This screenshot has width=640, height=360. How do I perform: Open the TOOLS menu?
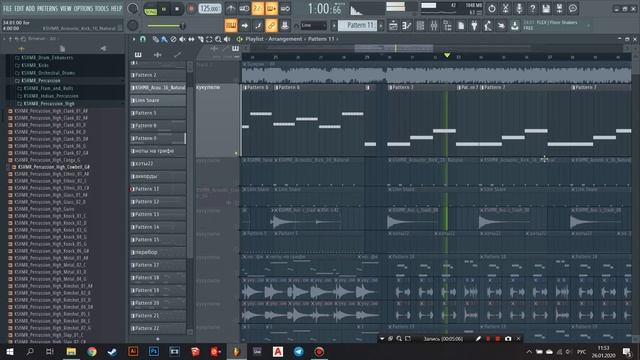tap(102, 8)
